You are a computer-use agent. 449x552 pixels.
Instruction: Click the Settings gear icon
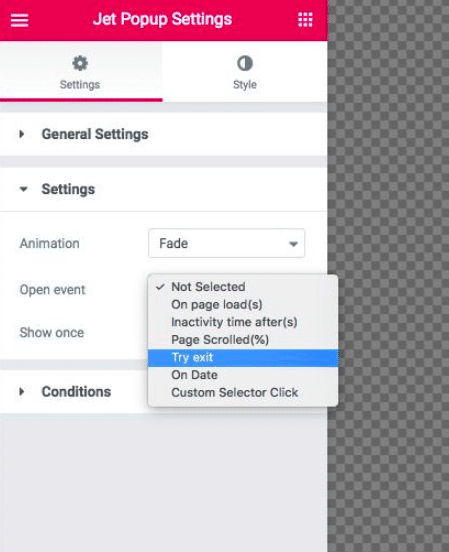click(x=80, y=64)
